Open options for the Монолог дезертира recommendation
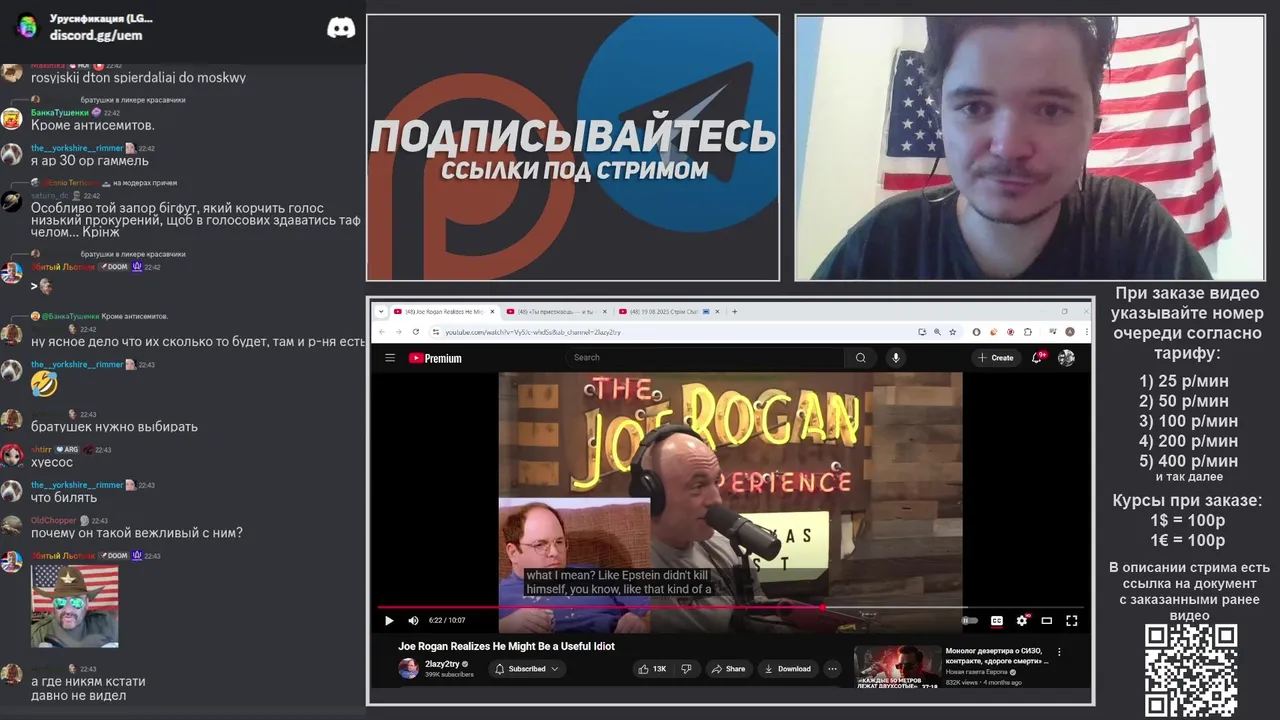This screenshot has width=1280, height=720. pos(1059,652)
